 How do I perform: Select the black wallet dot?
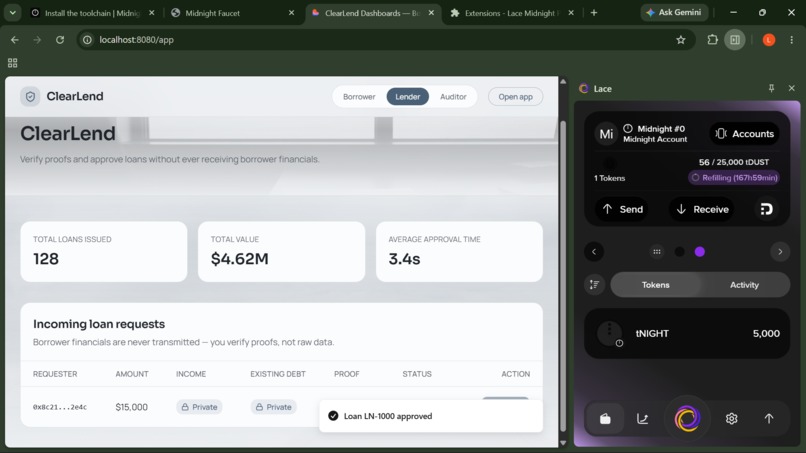tap(680, 251)
